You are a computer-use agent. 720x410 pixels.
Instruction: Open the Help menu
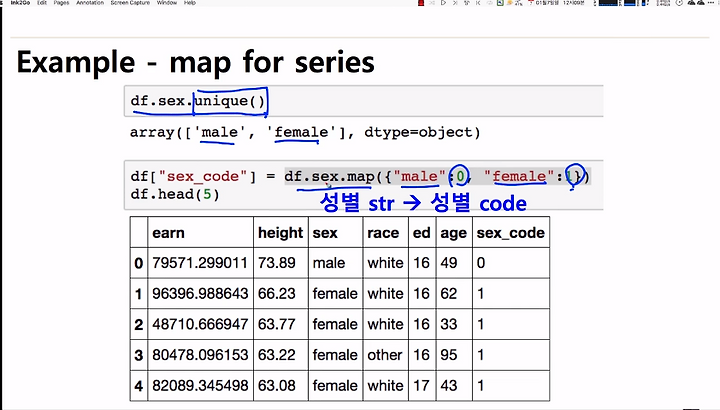coord(190,3)
